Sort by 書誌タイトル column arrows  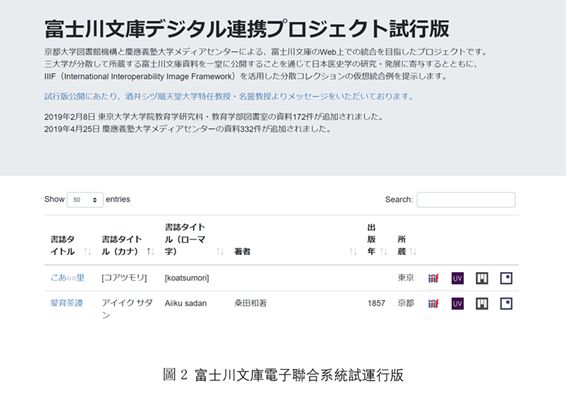(x=87, y=251)
